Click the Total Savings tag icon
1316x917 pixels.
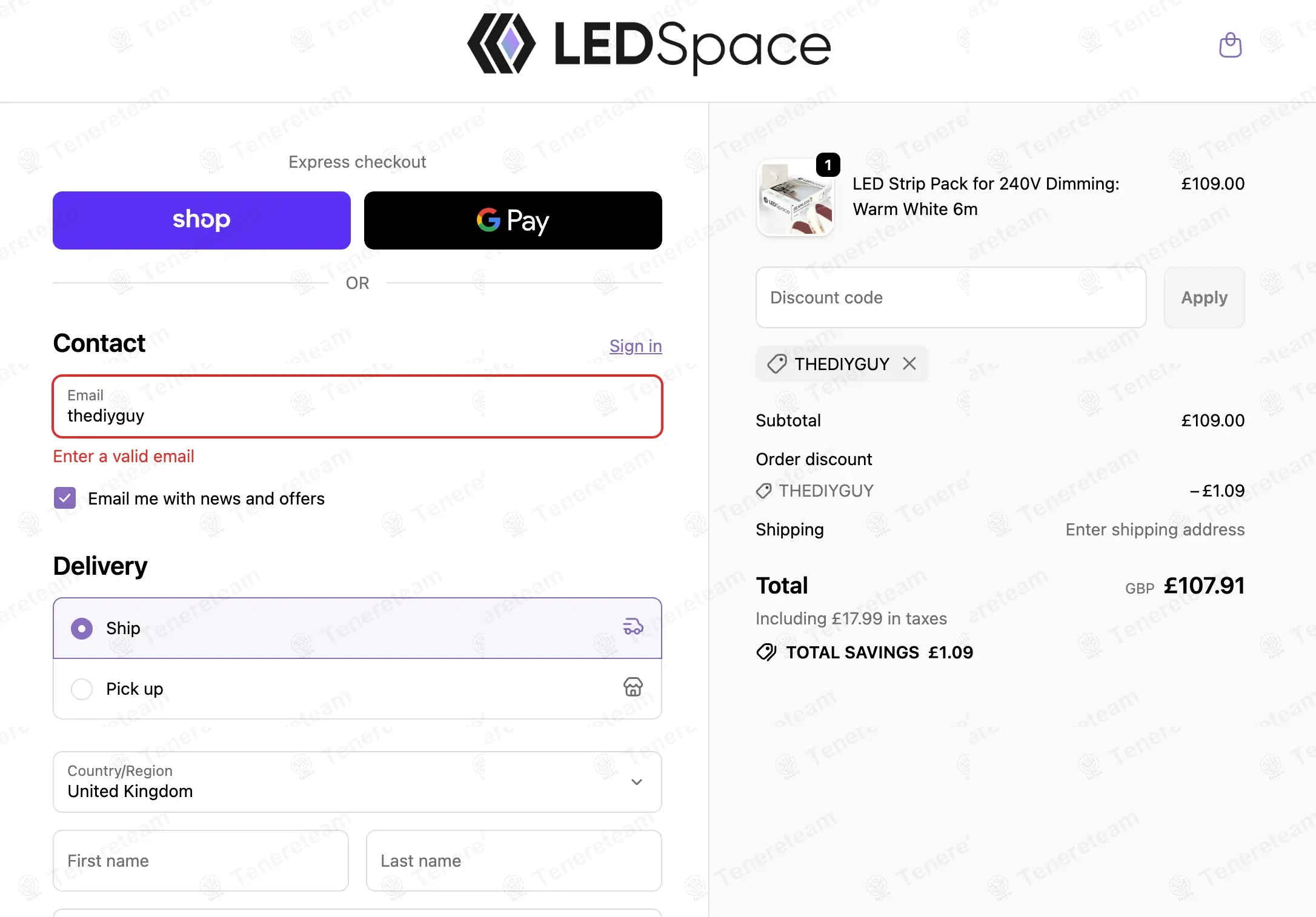[x=766, y=652]
